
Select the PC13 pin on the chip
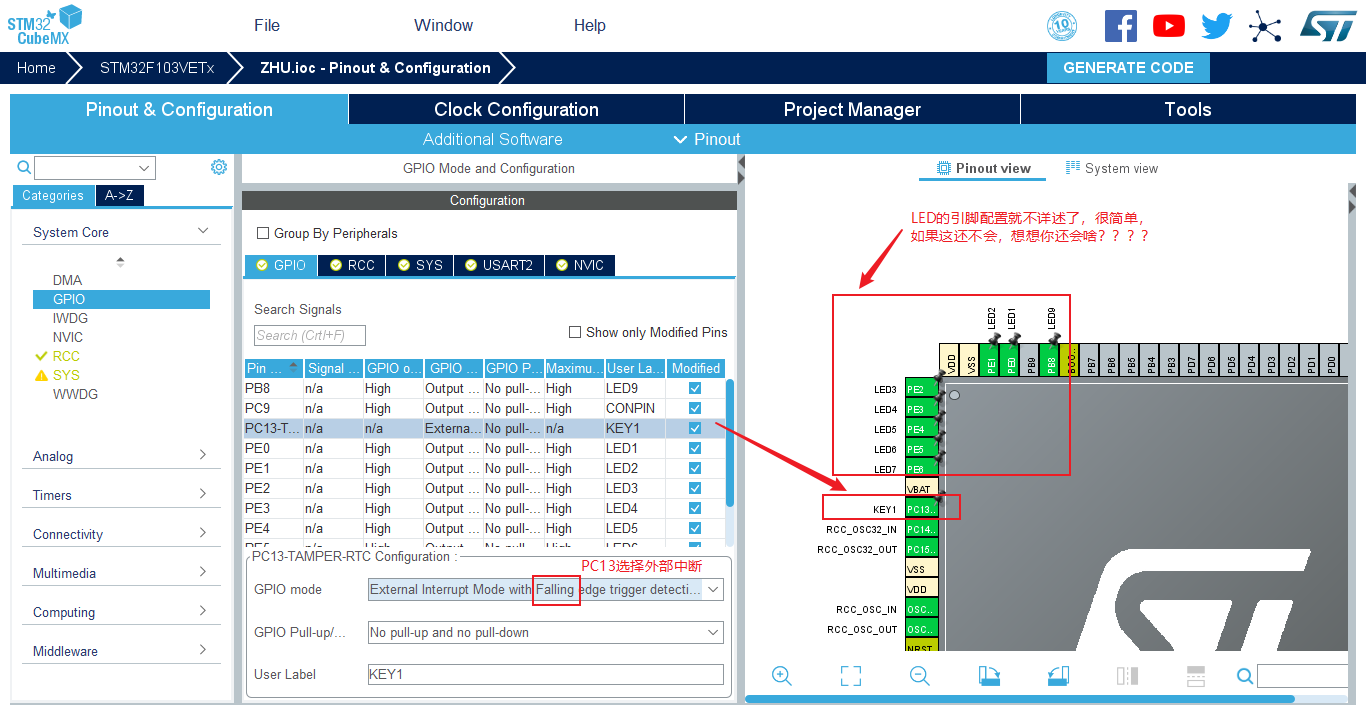[921, 509]
